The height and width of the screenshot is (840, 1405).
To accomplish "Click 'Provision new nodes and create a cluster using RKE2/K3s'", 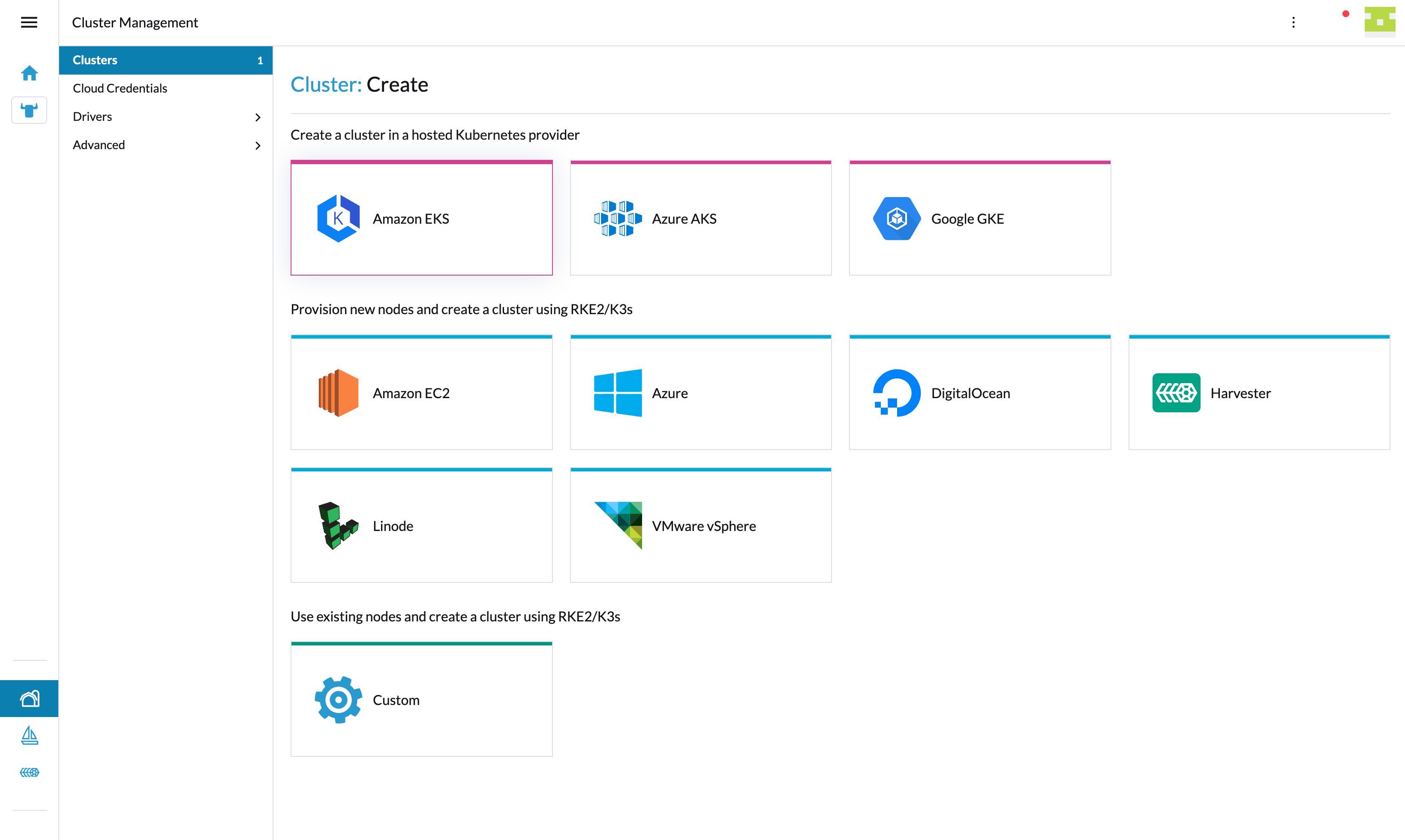I will pyautogui.click(x=461, y=309).
